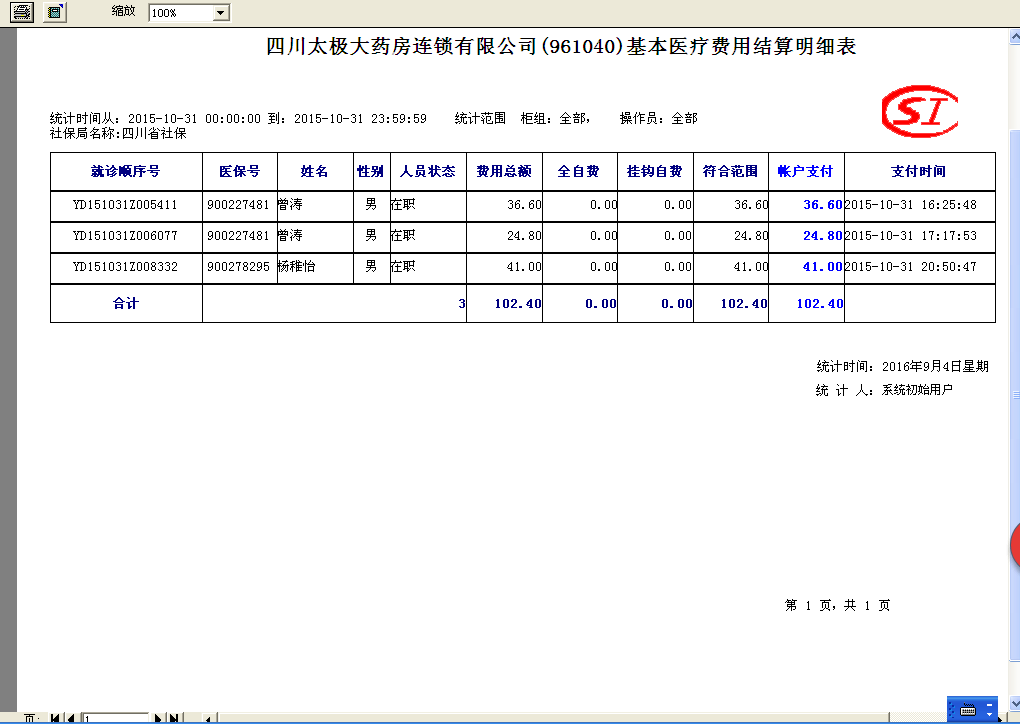This screenshot has height=724, width=1020.
Task: Click 医保号 900278295 cell
Action: [x=239, y=267]
